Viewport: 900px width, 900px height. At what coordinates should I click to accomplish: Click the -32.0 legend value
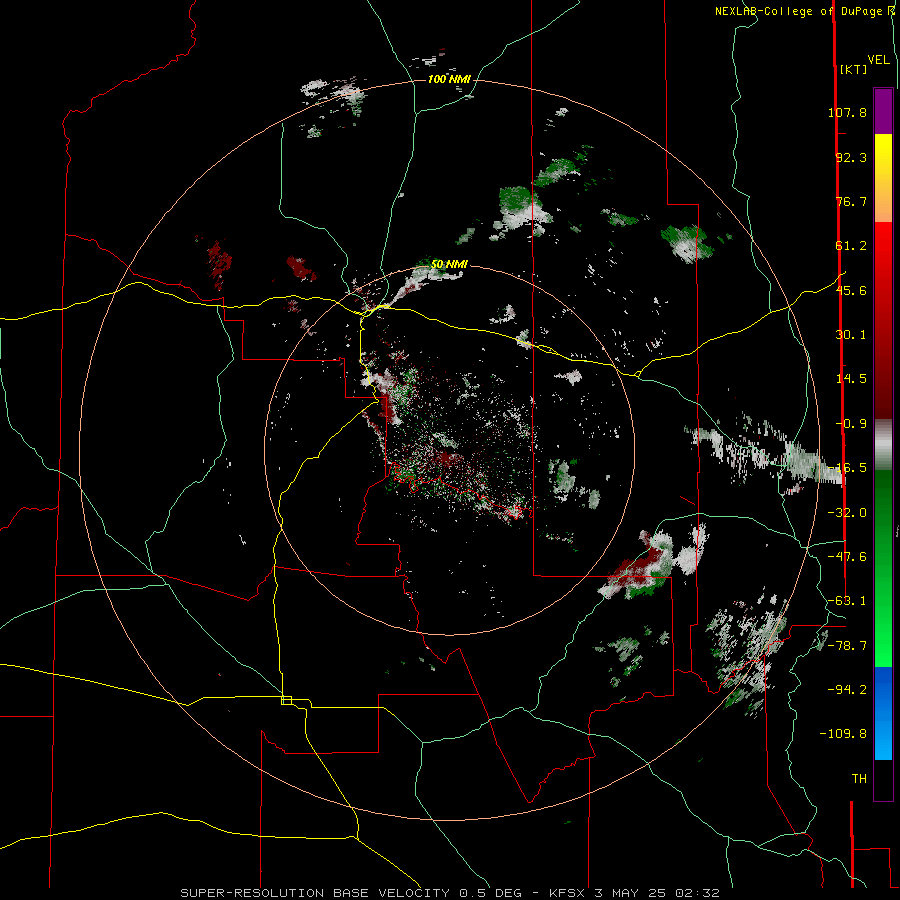(847, 513)
